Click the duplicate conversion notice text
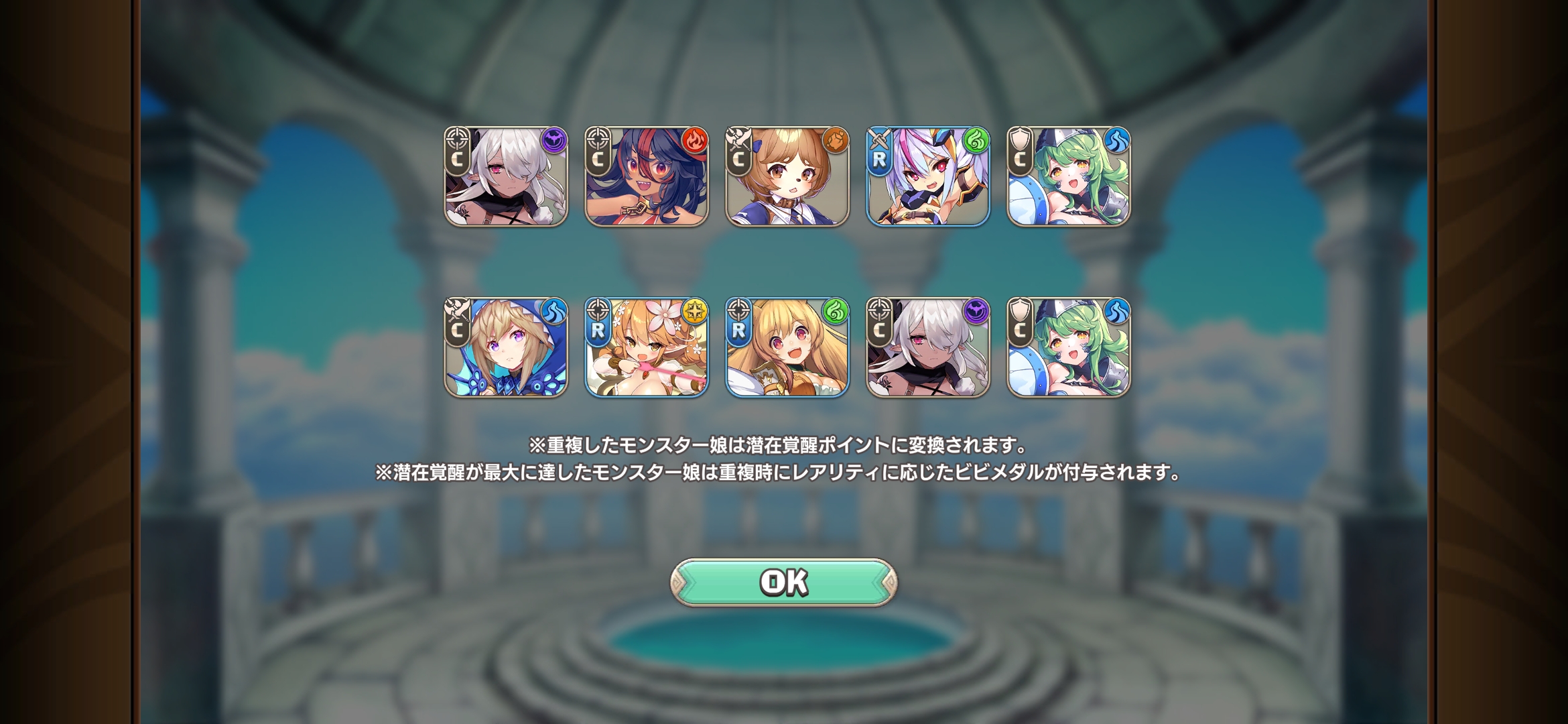The image size is (1568, 724). 778,445
